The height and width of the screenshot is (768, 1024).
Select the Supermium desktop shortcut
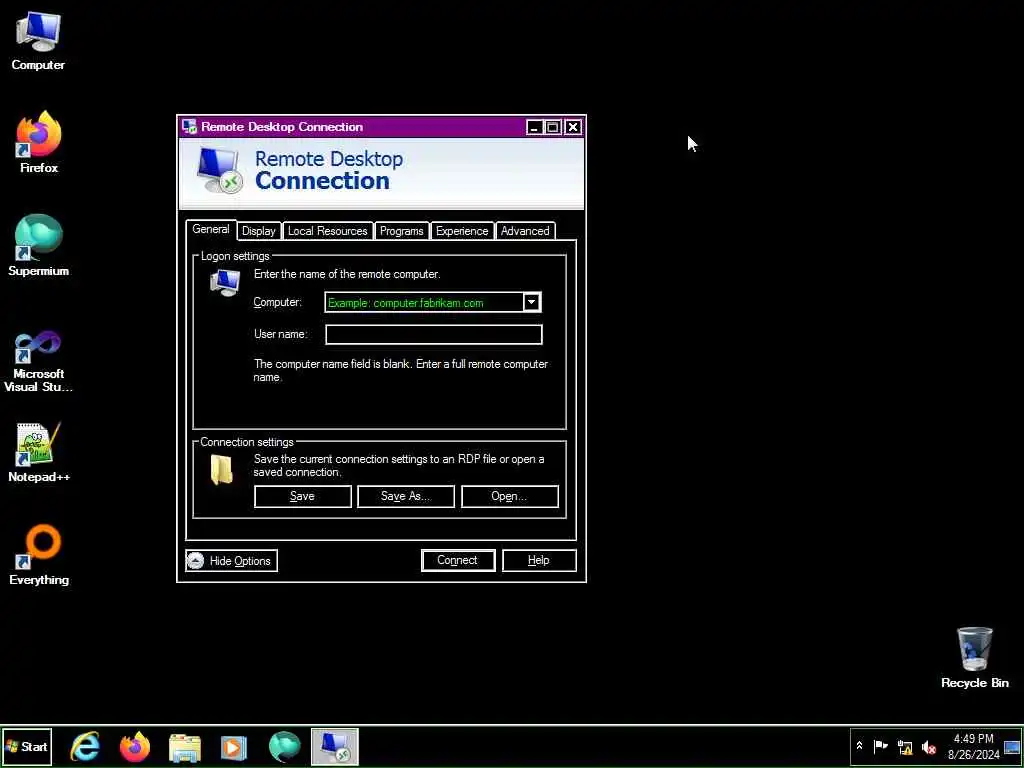coord(39,245)
